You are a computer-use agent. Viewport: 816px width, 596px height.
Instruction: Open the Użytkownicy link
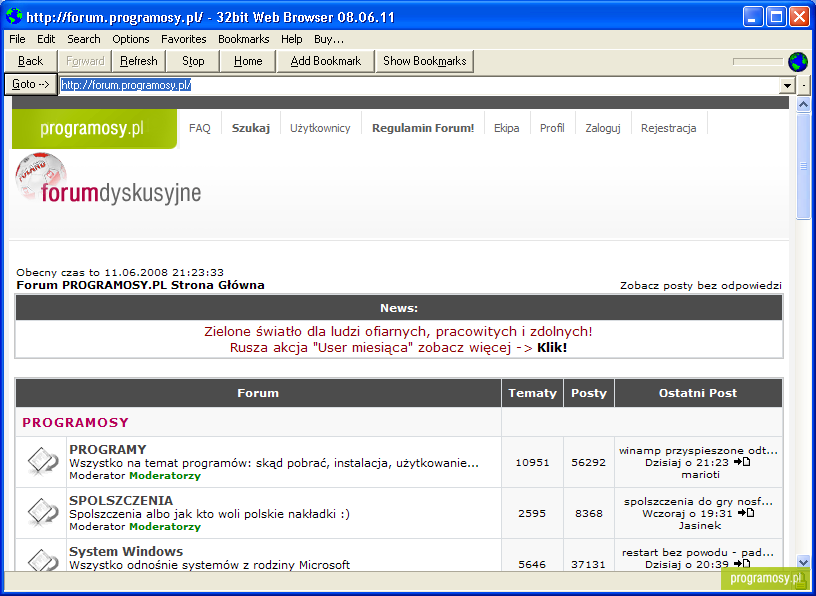click(320, 128)
